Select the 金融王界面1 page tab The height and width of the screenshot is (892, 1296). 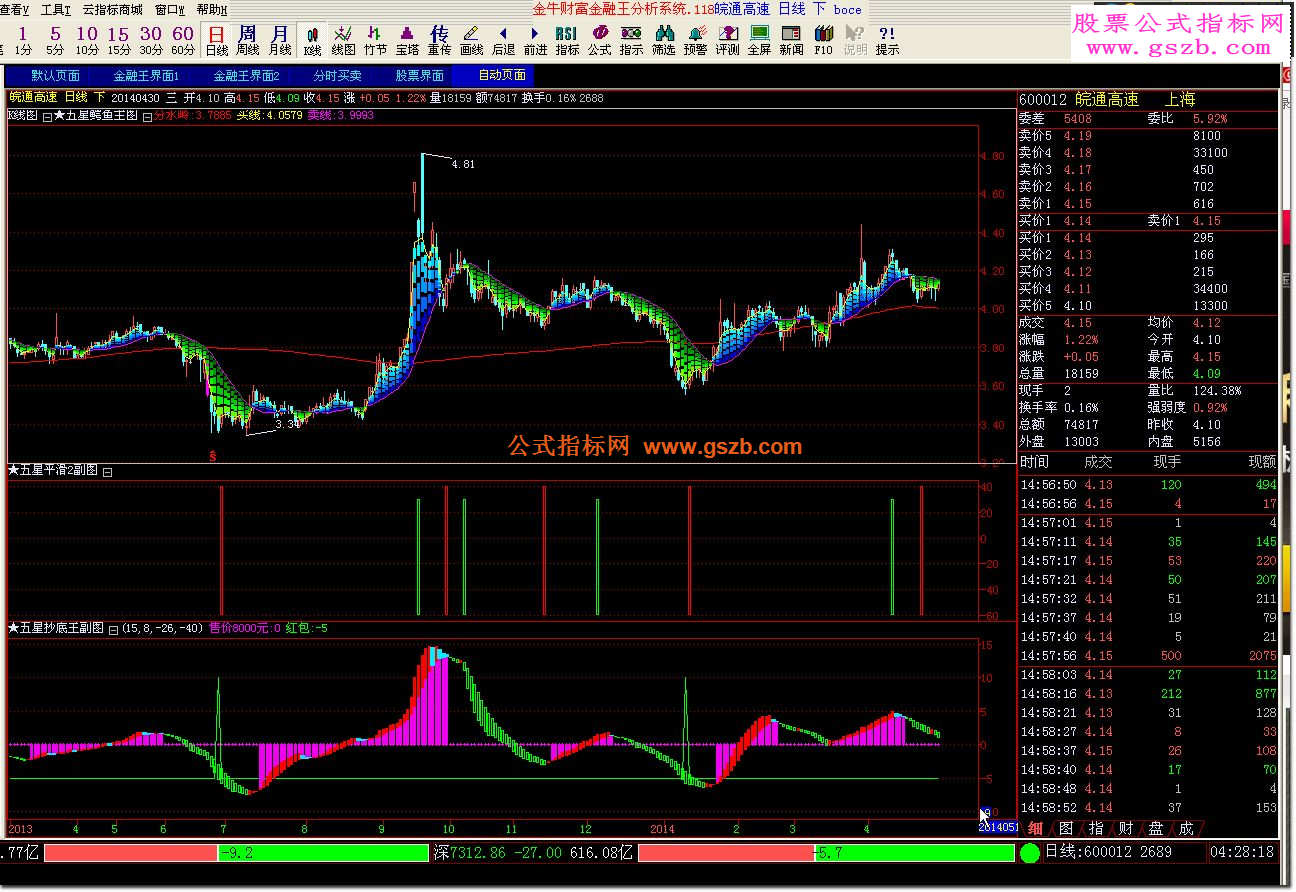coord(145,75)
